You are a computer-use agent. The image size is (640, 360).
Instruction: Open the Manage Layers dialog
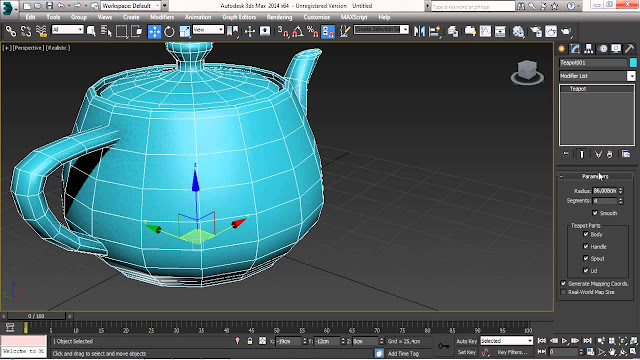[453, 31]
